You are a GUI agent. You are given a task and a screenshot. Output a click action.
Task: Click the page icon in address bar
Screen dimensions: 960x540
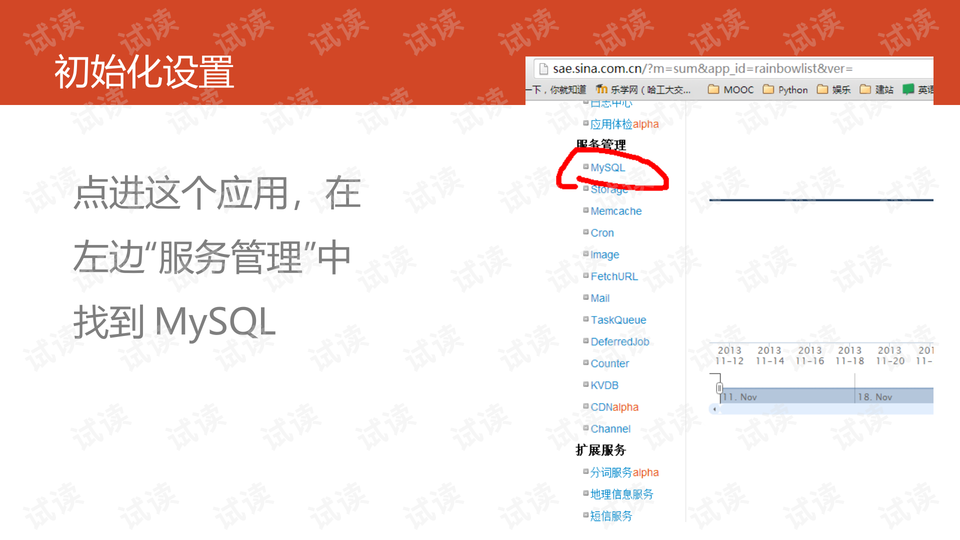click(x=543, y=69)
